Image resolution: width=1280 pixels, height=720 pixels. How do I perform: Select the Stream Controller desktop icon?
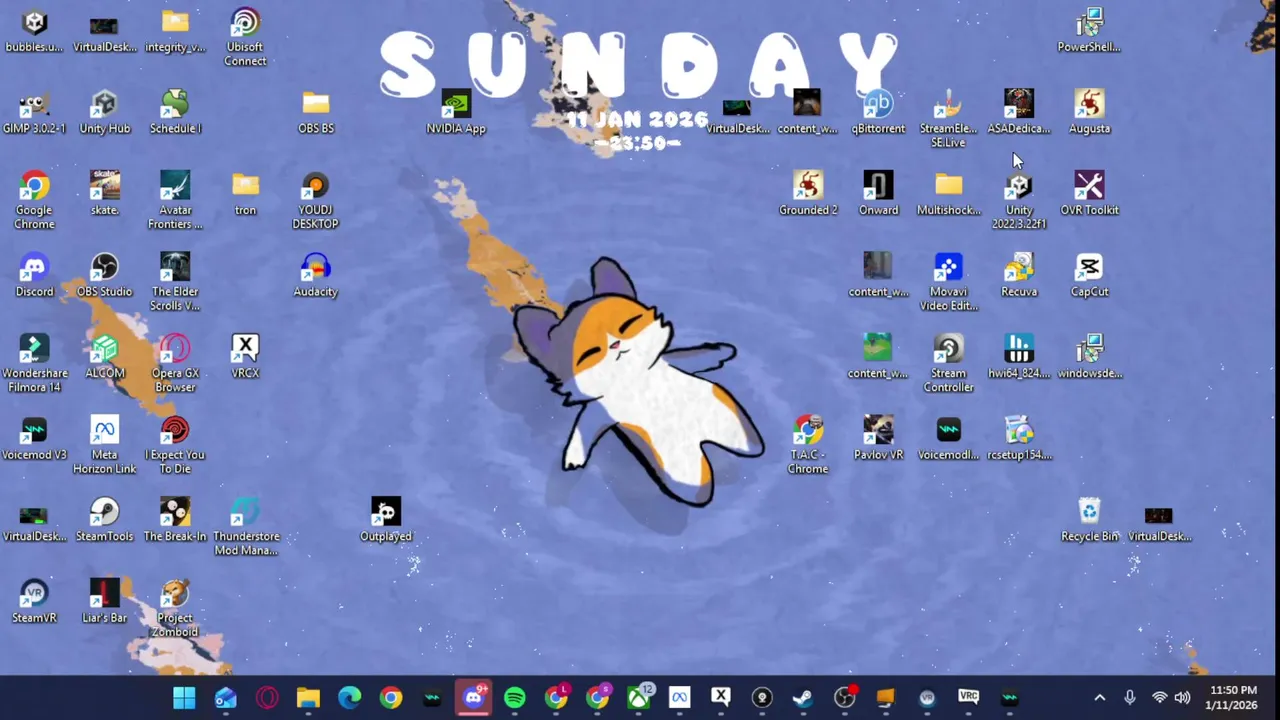click(x=948, y=363)
